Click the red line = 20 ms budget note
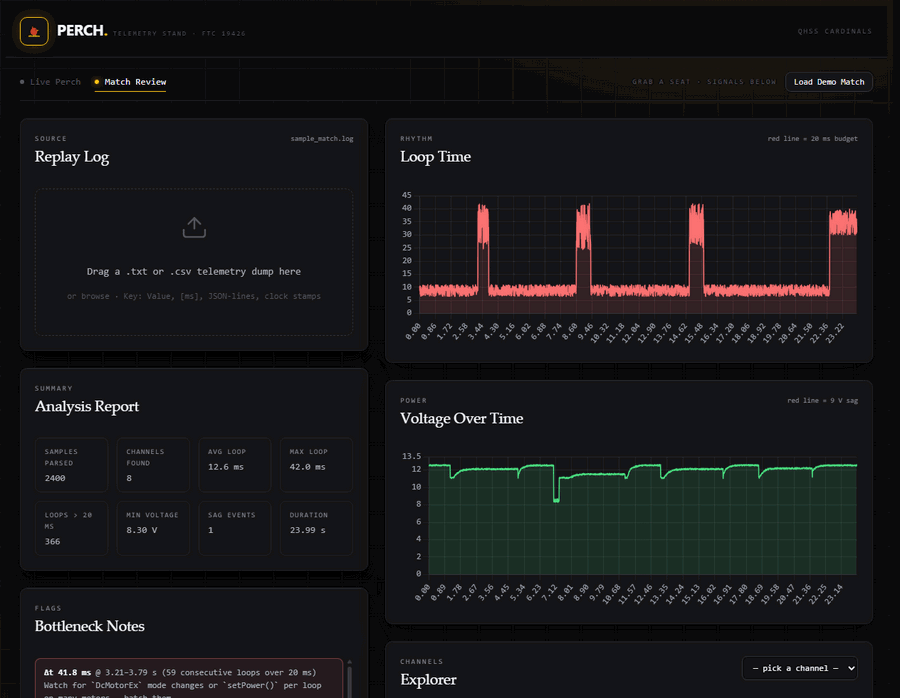This screenshot has height=698, width=900. click(x=812, y=139)
